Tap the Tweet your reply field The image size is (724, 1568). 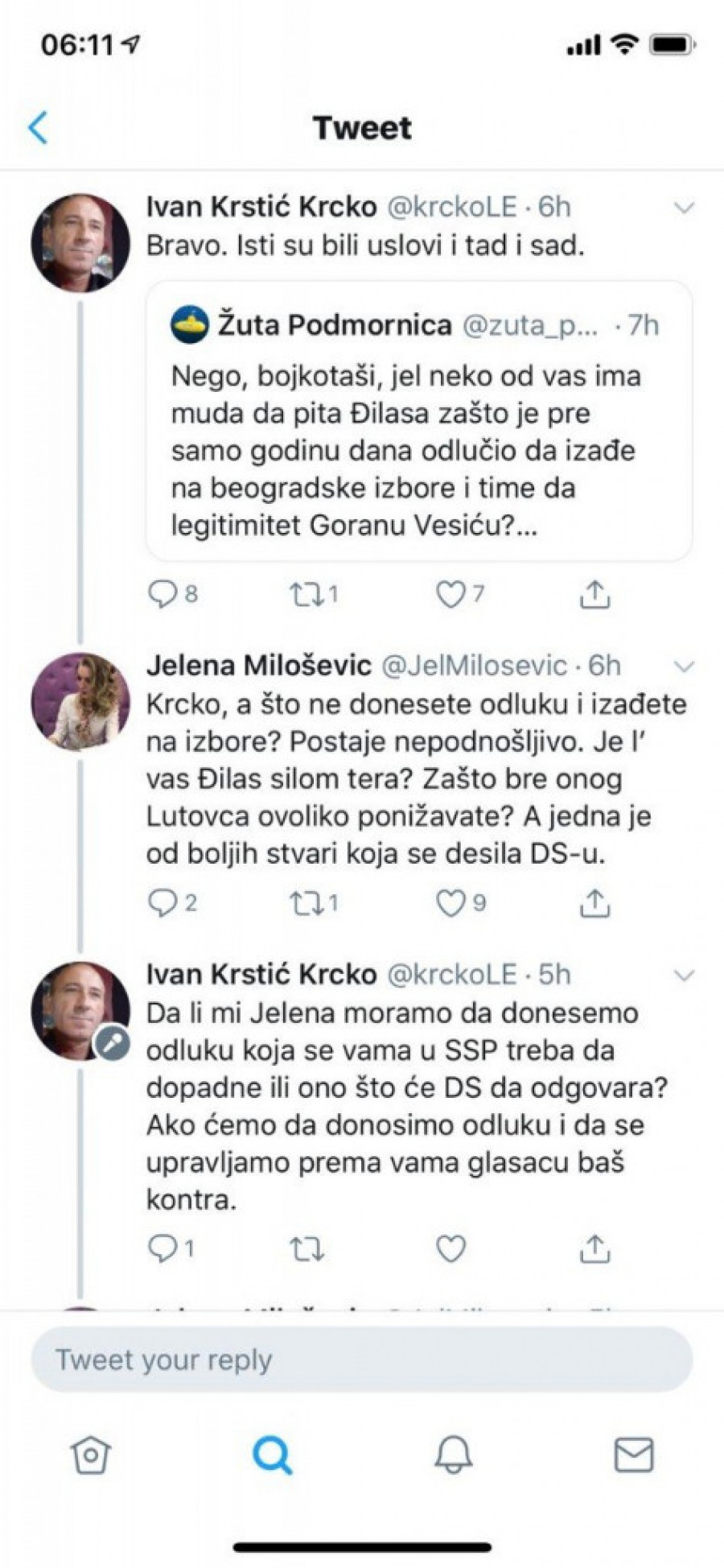coord(362,1360)
